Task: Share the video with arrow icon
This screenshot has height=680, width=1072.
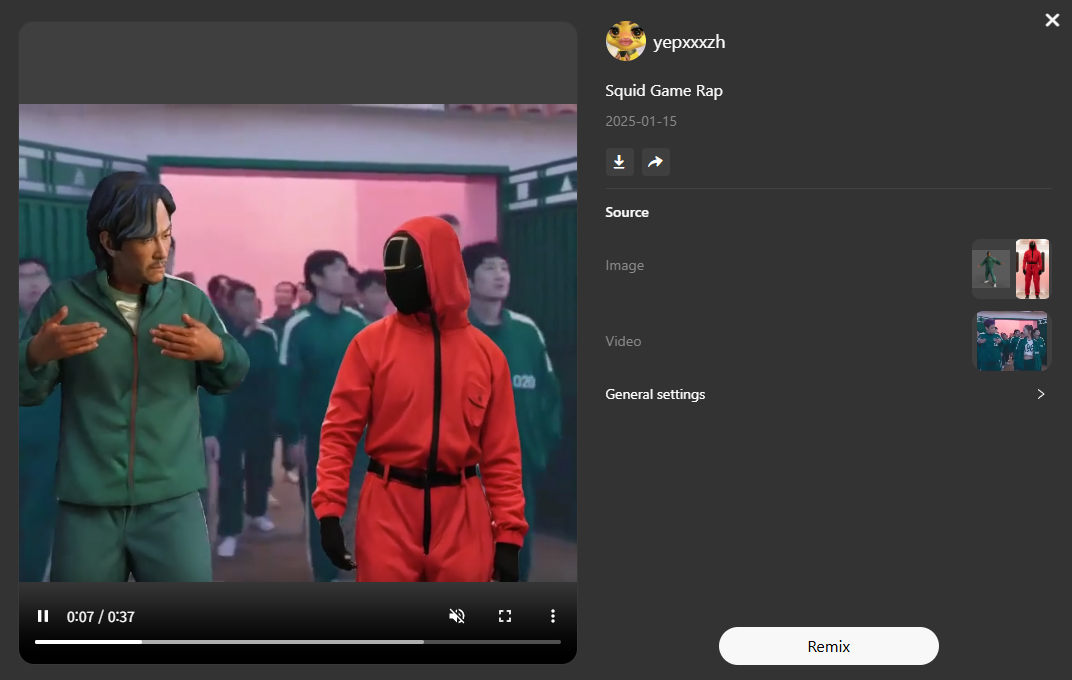Action: pos(656,162)
